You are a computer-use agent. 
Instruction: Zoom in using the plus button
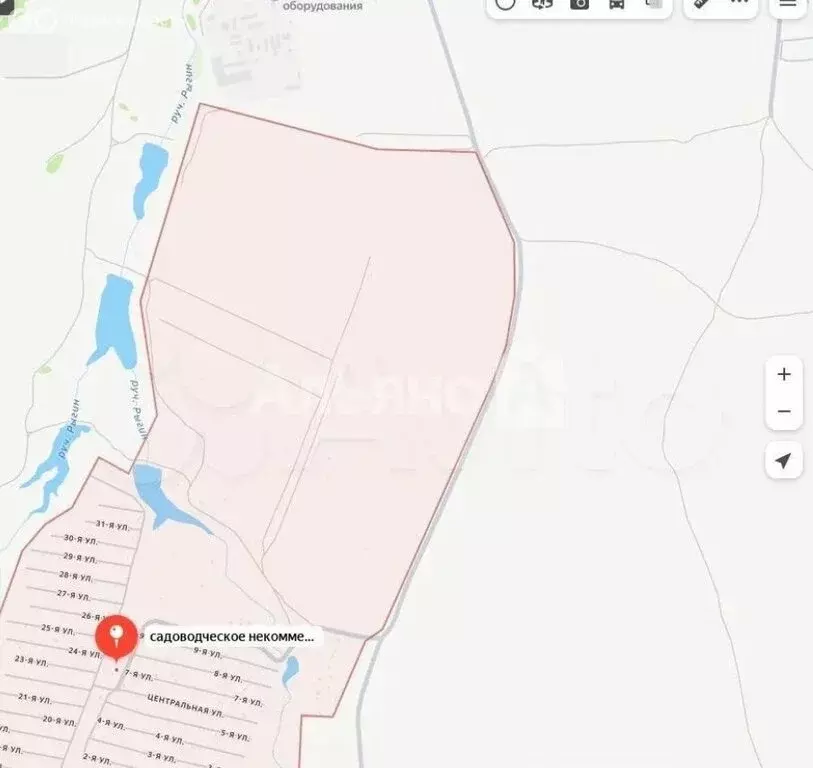coord(784,374)
